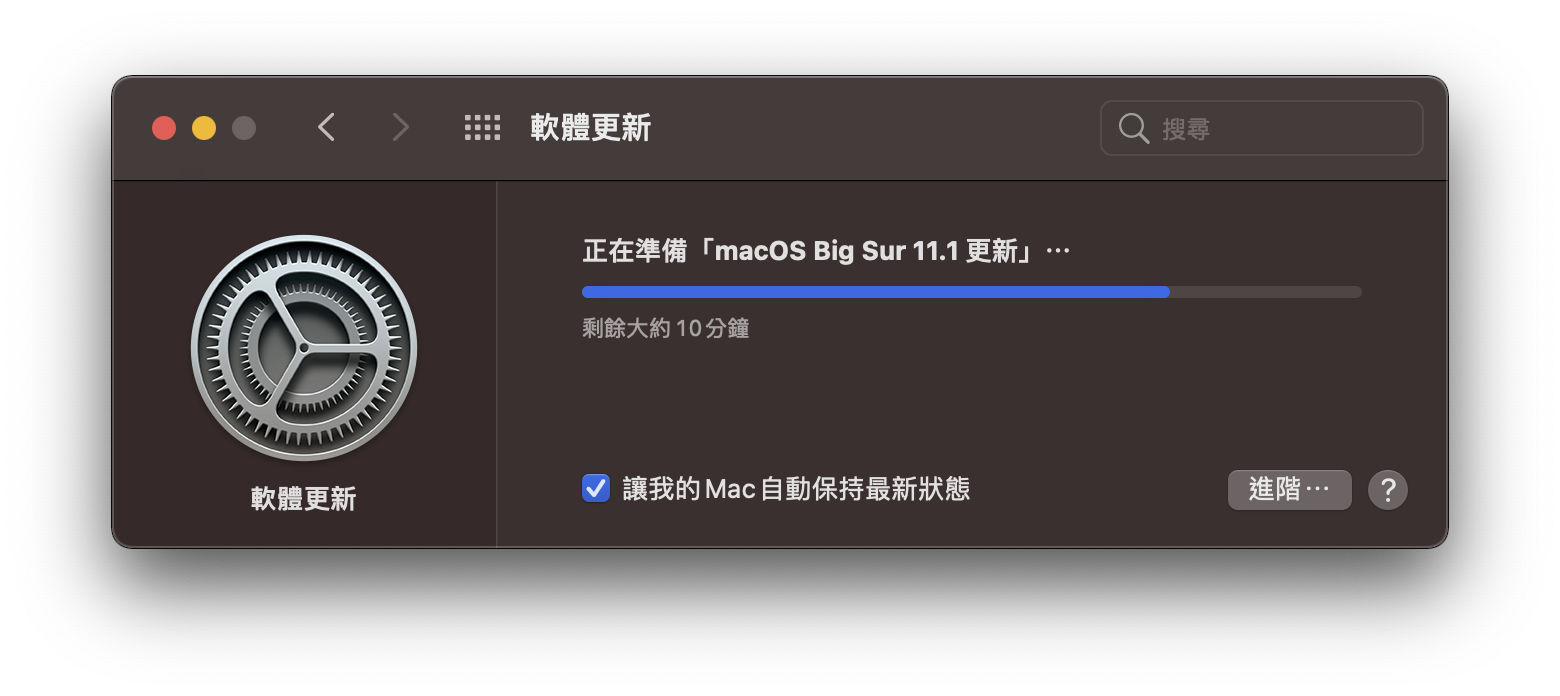This screenshot has height=696, width=1560.
Task: Click the magnifier icon in search box
Action: coord(1133,128)
